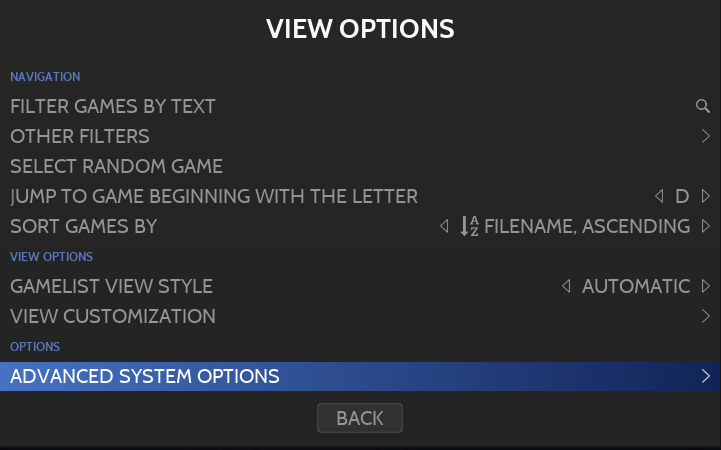Select the Gamelist View Style row
Image resolution: width=721 pixels, height=450 pixels.
(x=111, y=286)
